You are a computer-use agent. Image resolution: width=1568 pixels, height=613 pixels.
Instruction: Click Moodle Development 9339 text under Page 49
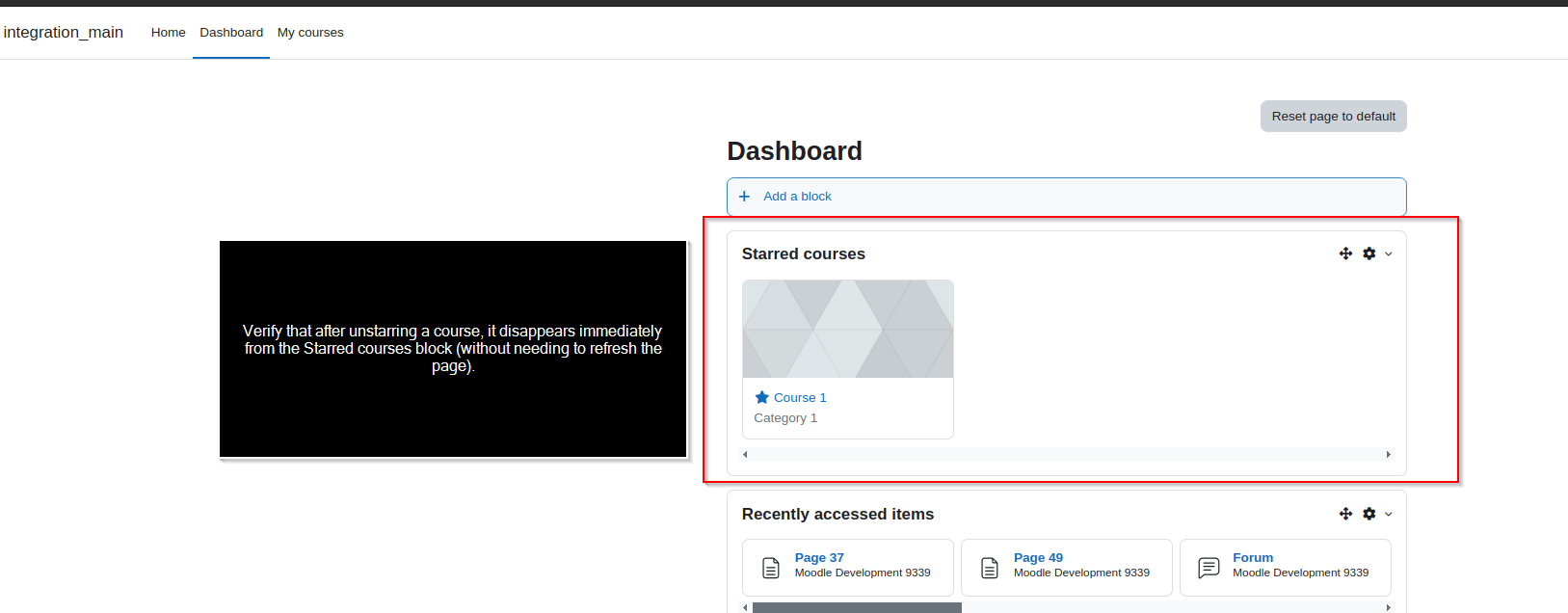(1081, 573)
